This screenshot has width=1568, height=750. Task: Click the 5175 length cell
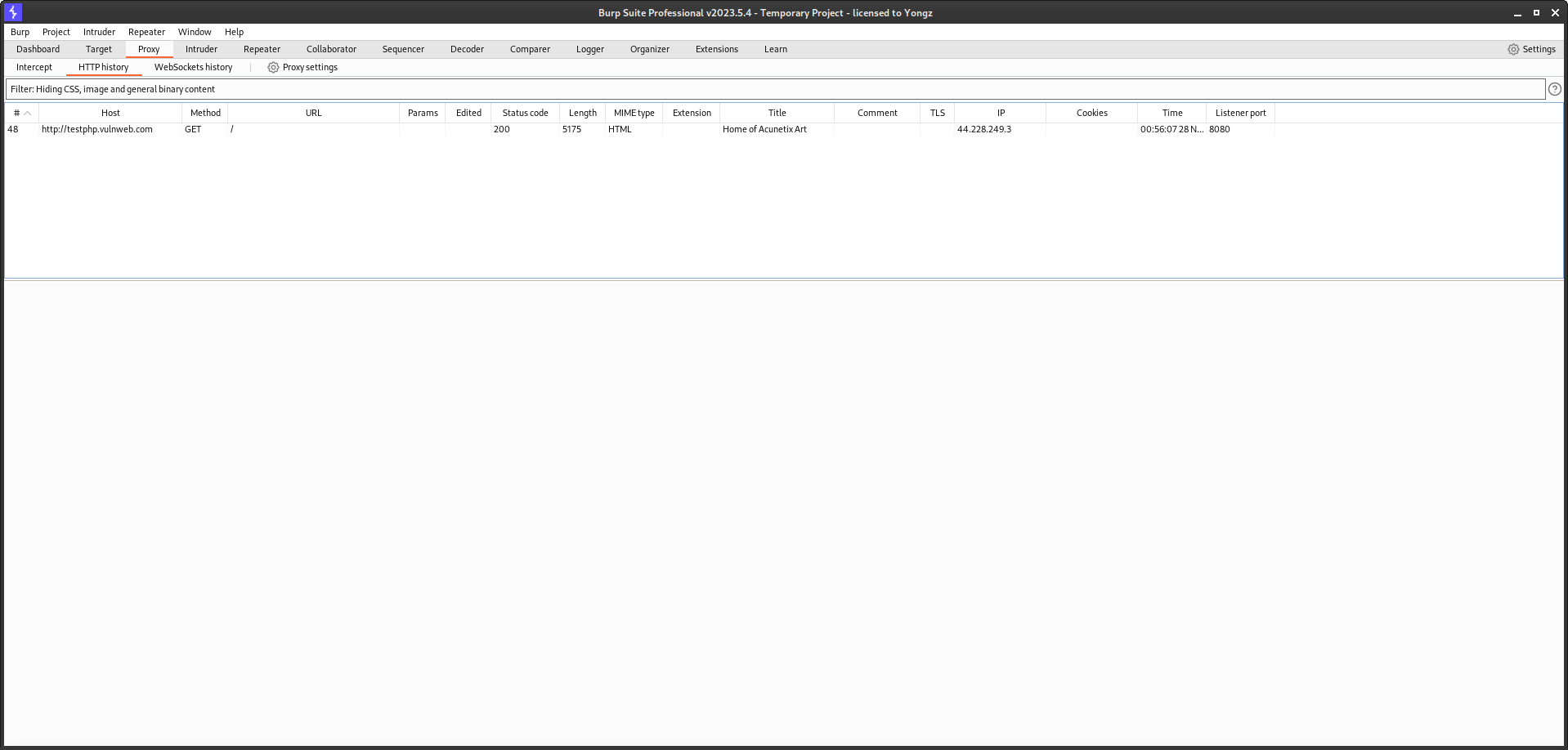[x=582, y=129]
